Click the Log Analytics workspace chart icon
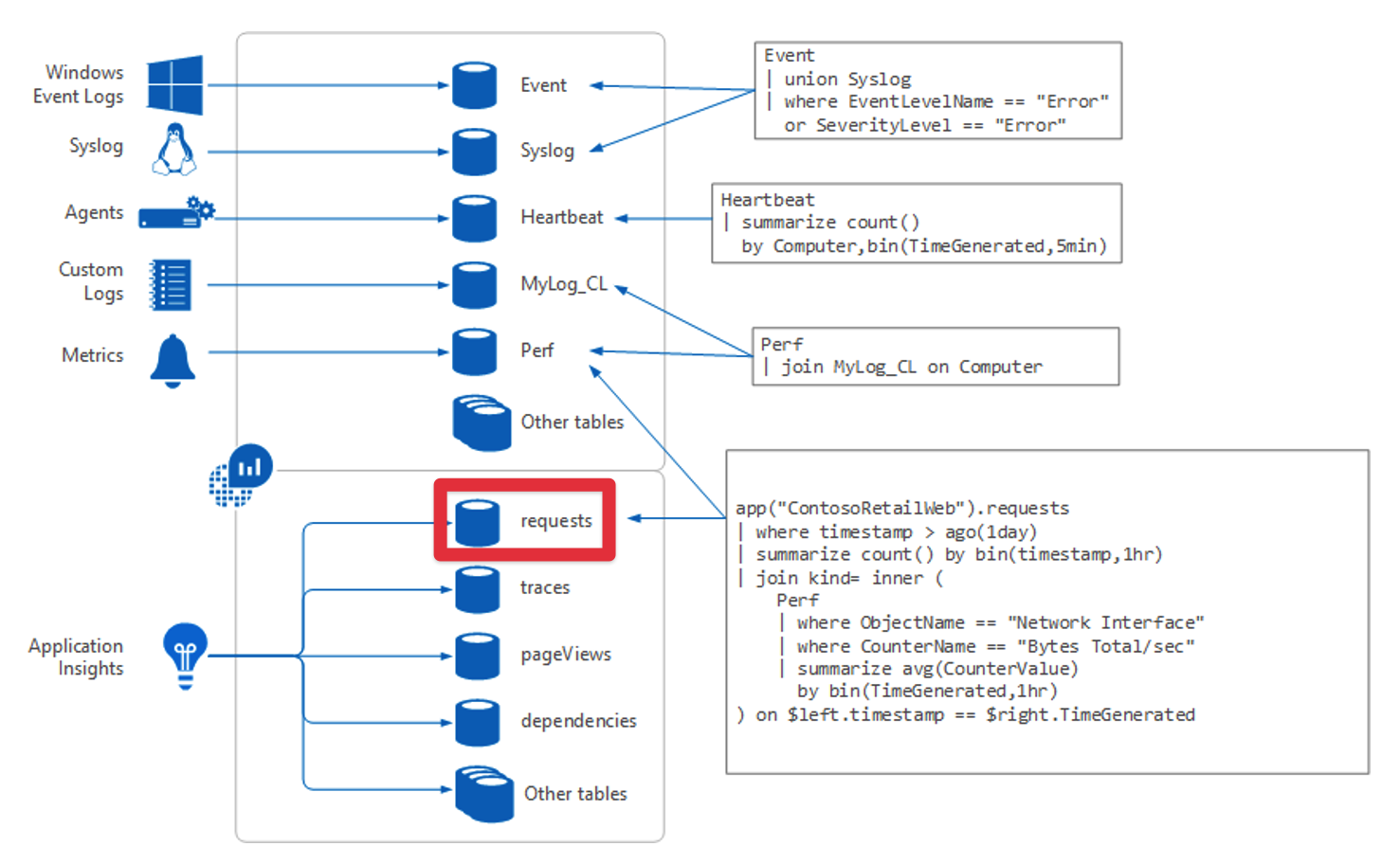This screenshot has height=864, width=1400. [241, 475]
